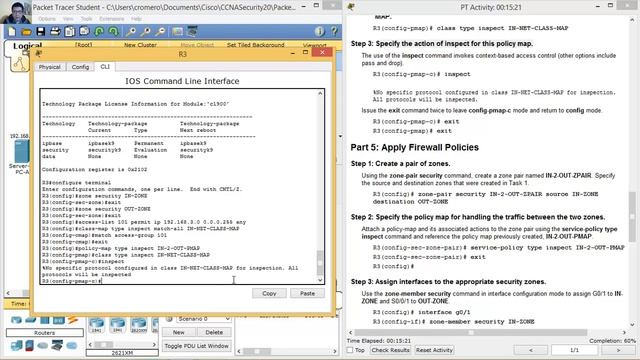Click the Reset Activity button
The width and height of the screenshot is (640, 360).
click(434, 350)
